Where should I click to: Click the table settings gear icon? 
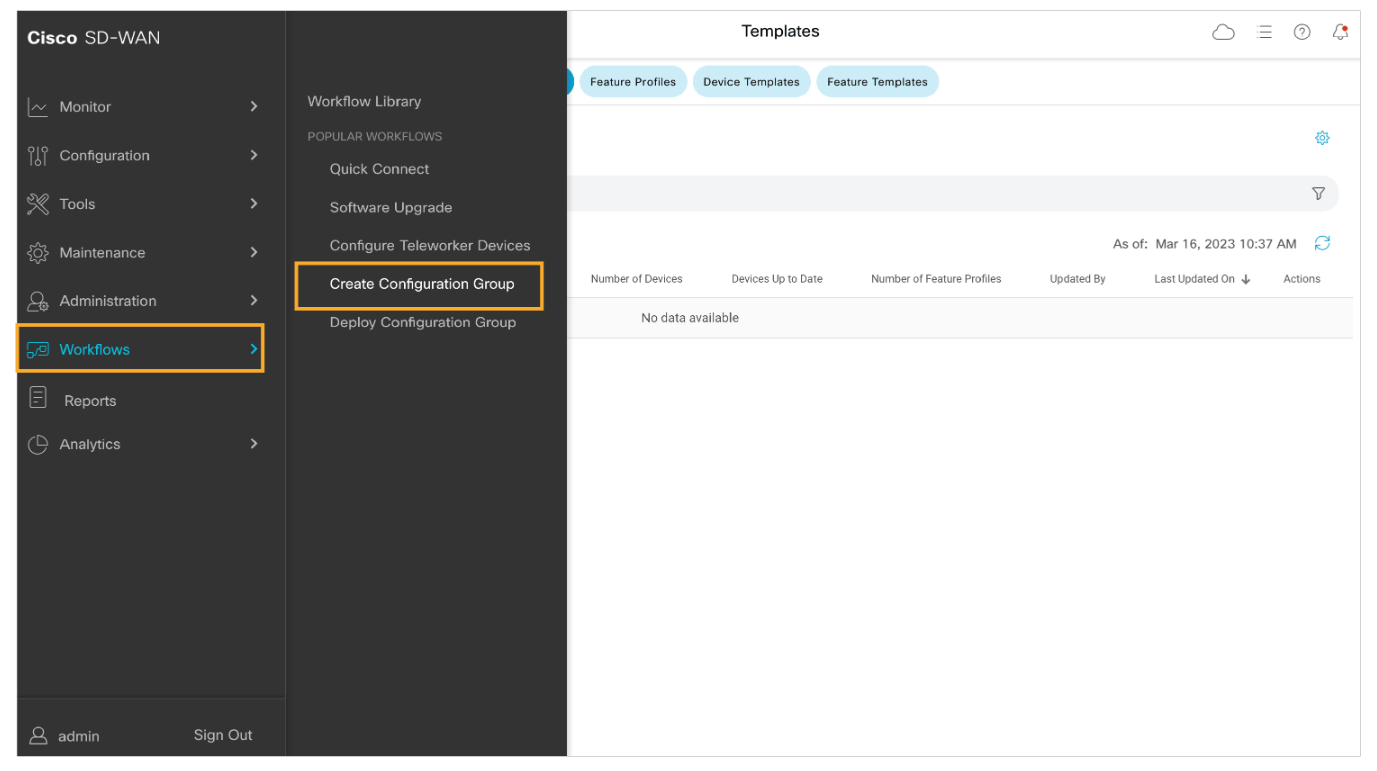click(x=1322, y=138)
